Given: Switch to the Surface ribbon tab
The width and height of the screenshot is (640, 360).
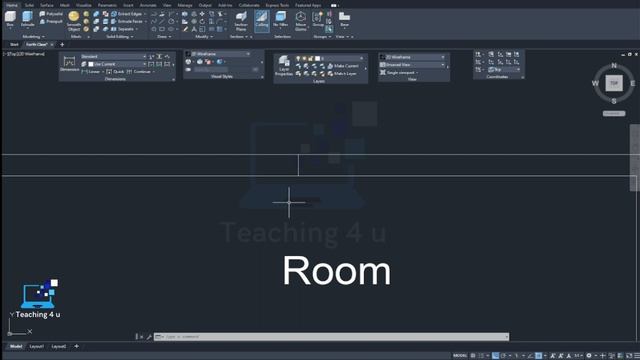Looking at the screenshot, I should coord(47,5).
